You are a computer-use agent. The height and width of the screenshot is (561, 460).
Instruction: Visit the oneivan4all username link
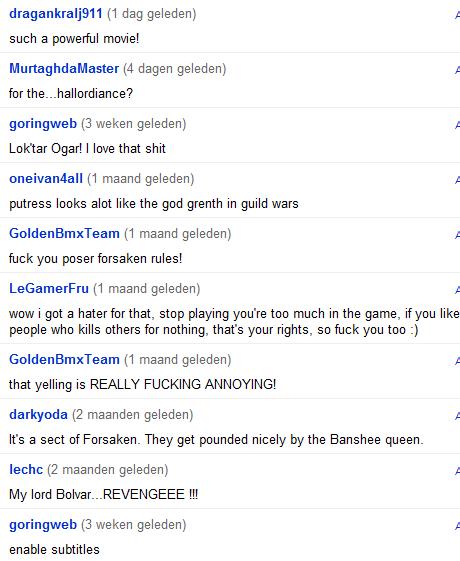46,179
